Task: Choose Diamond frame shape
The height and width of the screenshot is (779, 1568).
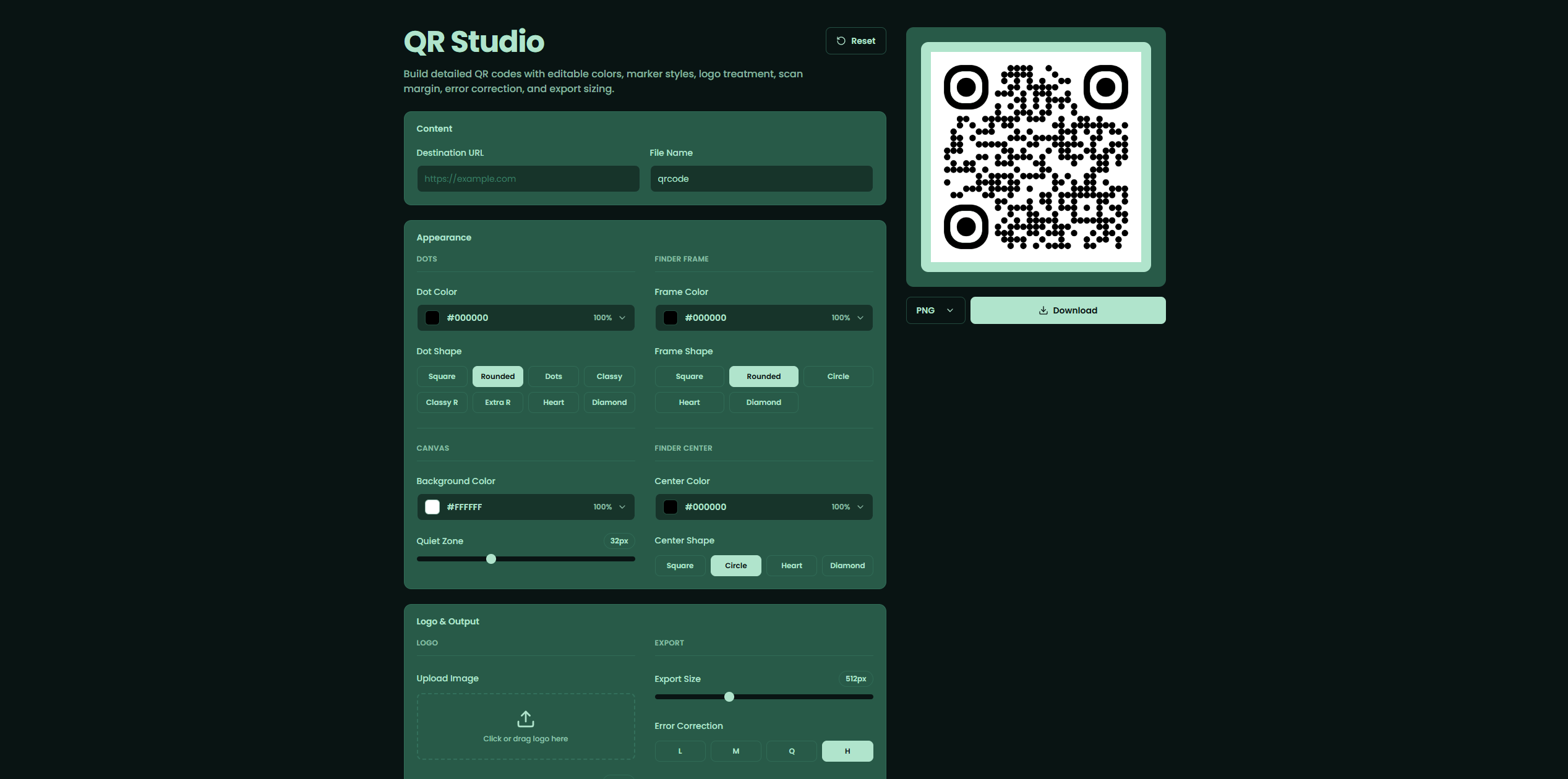Action: point(763,402)
